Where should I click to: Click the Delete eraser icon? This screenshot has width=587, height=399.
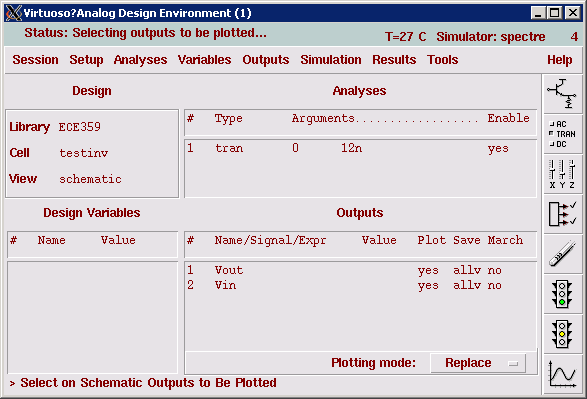562,254
